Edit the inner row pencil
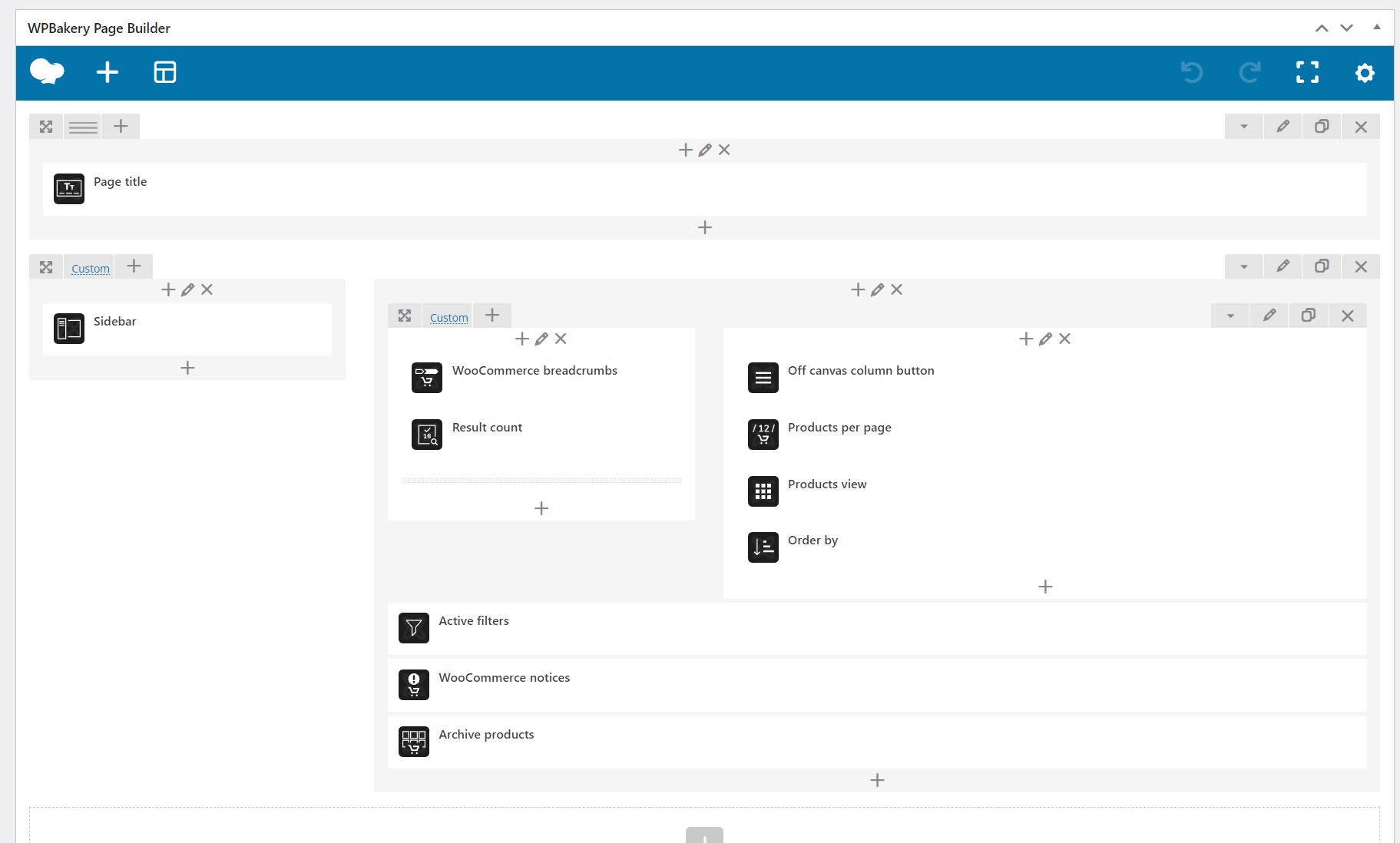 [1269, 316]
